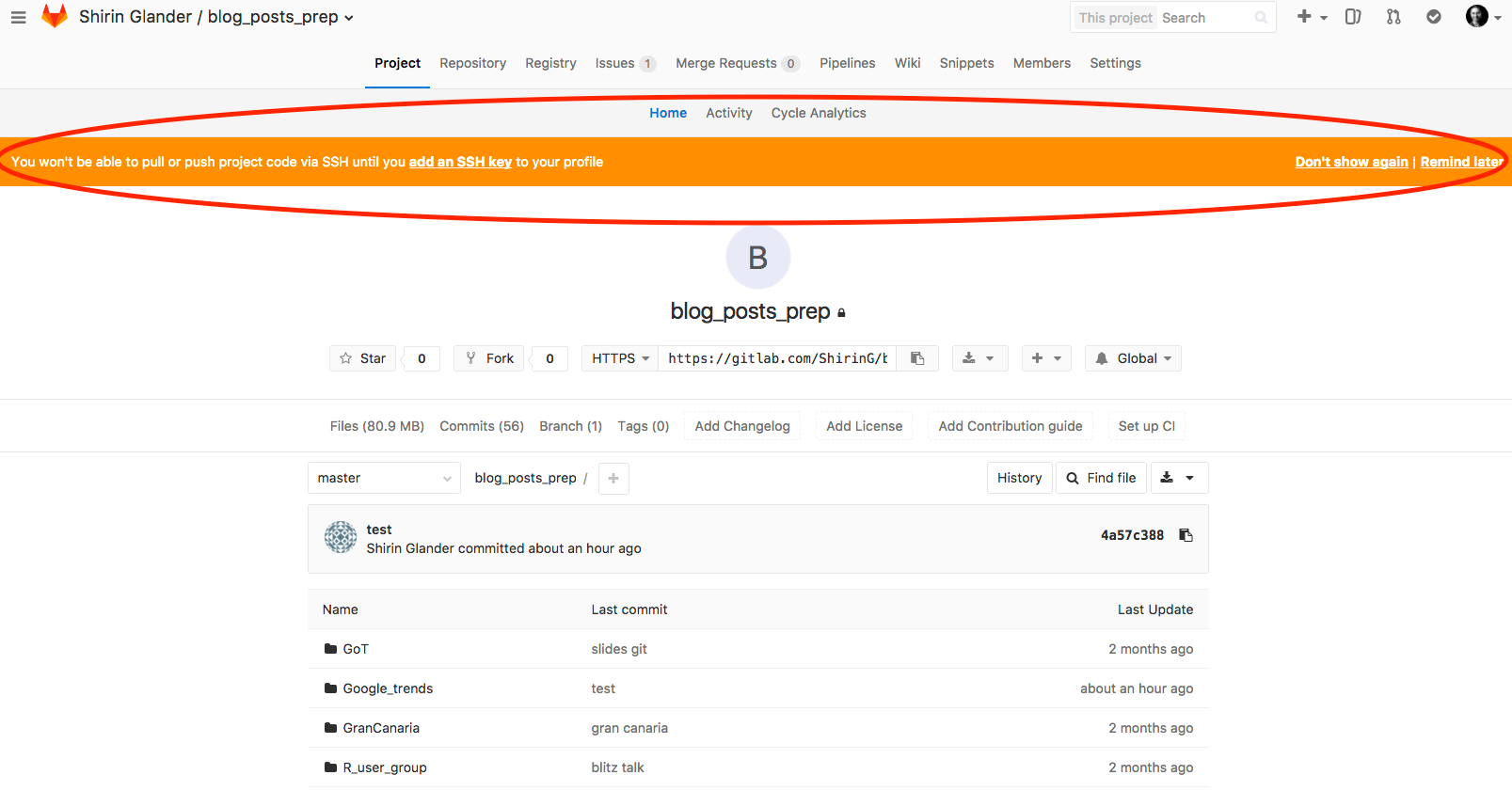The image size is (1512, 791).
Task: Open the Members tab
Action: [x=1042, y=63]
